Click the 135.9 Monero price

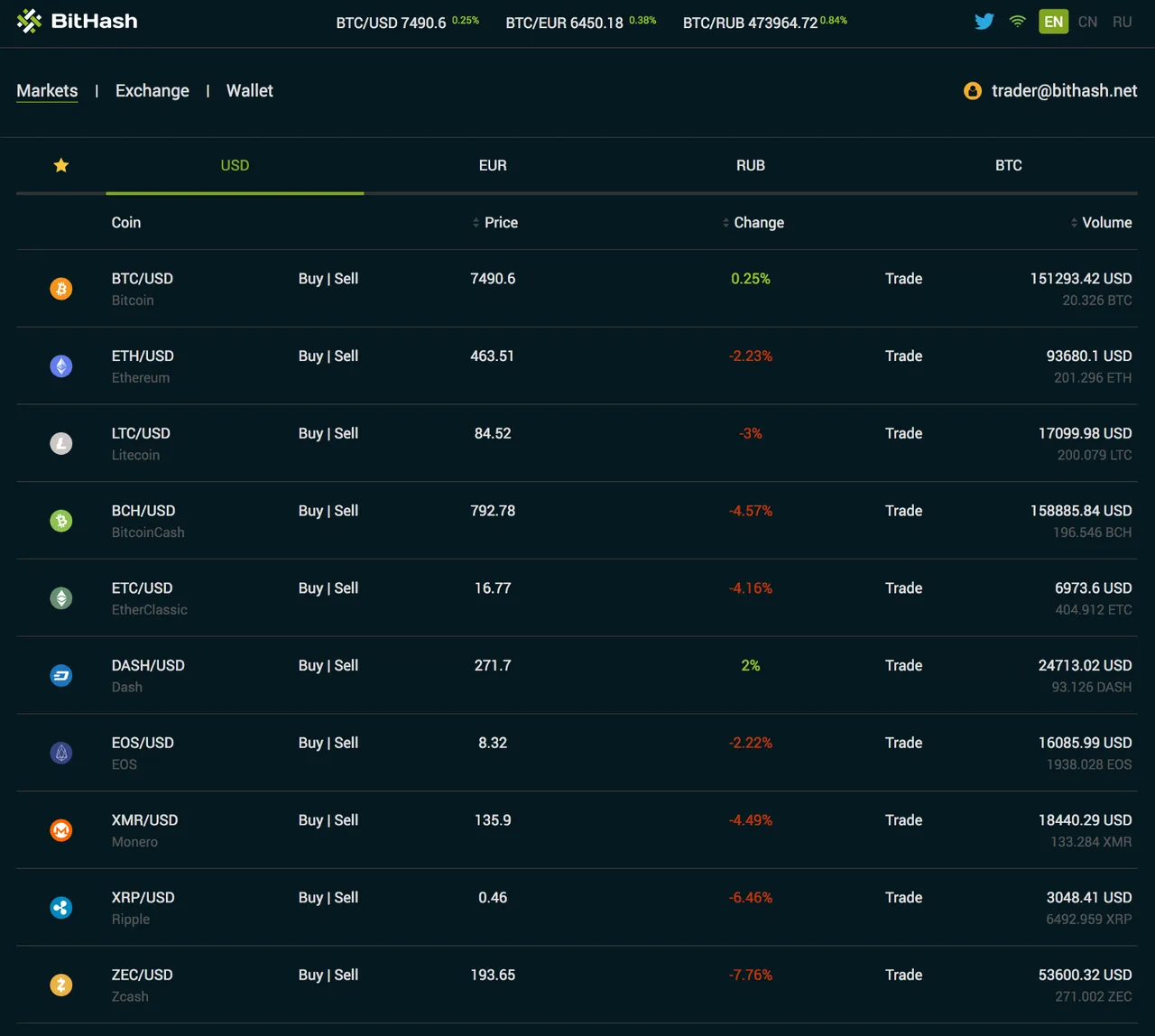[493, 820]
